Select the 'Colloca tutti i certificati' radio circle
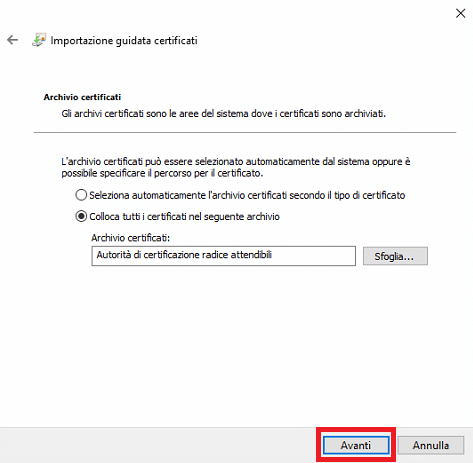473x463 pixels. (x=81, y=216)
